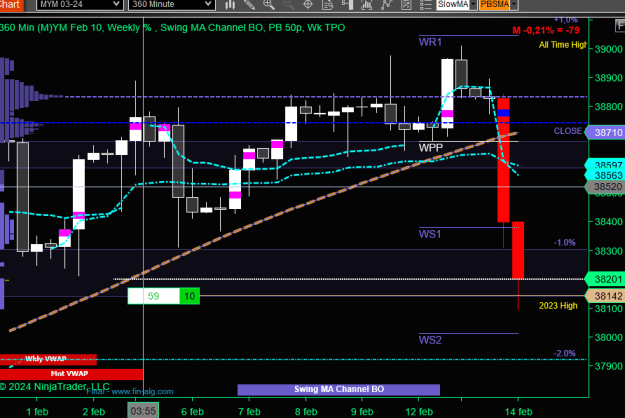Viewport: 625px width, 418px height.
Task: Open the Chart tab
Action: (x=11, y=5)
